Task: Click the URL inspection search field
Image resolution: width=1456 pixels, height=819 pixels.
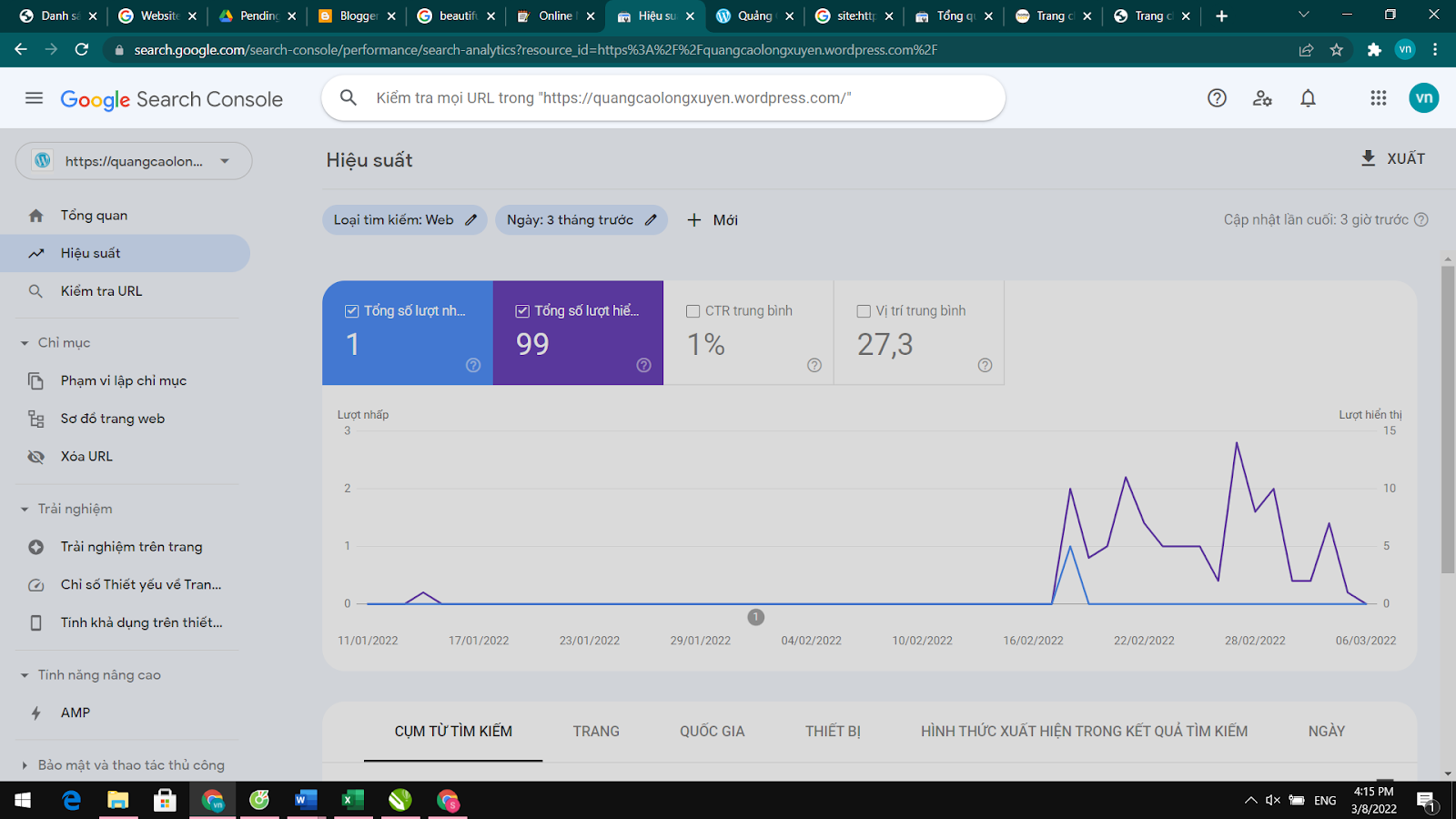Action: [x=663, y=97]
